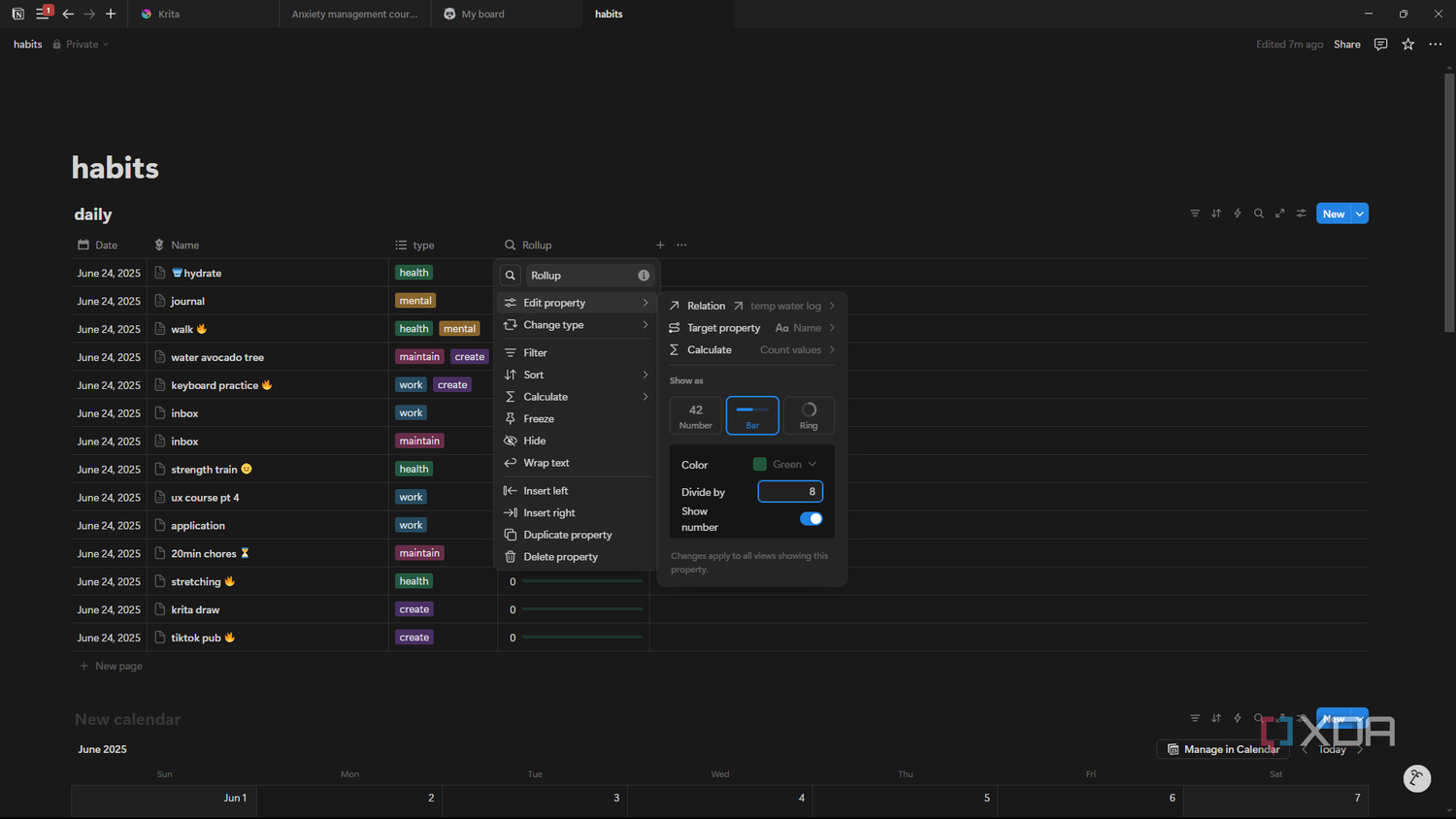
Task: Click the daily view sort icon
Action: pyautogui.click(x=1216, y=213)
